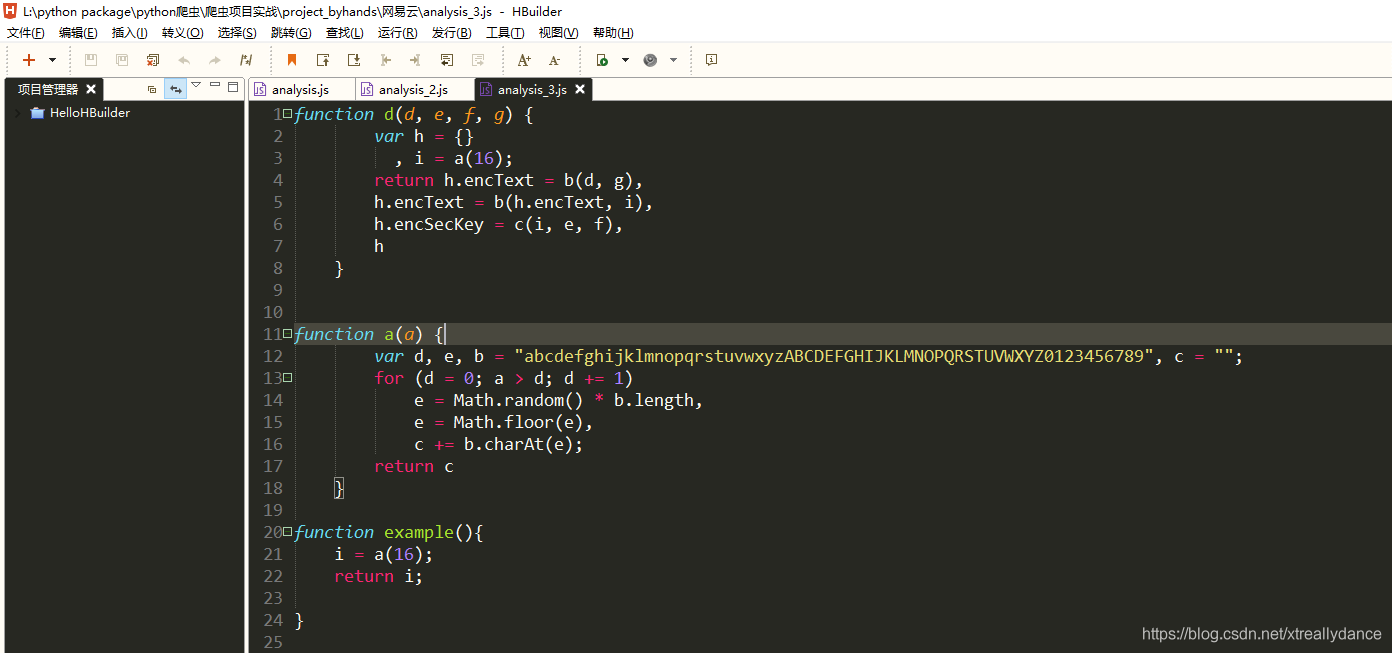Decrease font size with A- icon
This screenshot has width=1392, height=653.
555,60
